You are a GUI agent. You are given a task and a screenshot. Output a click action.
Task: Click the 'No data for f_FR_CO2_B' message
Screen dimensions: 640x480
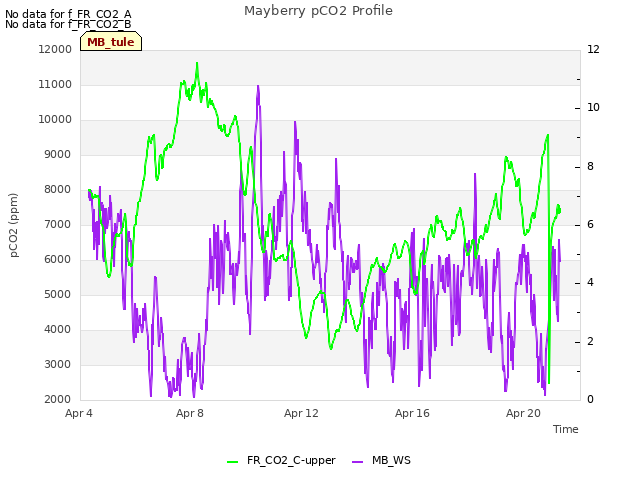[68, 24]
